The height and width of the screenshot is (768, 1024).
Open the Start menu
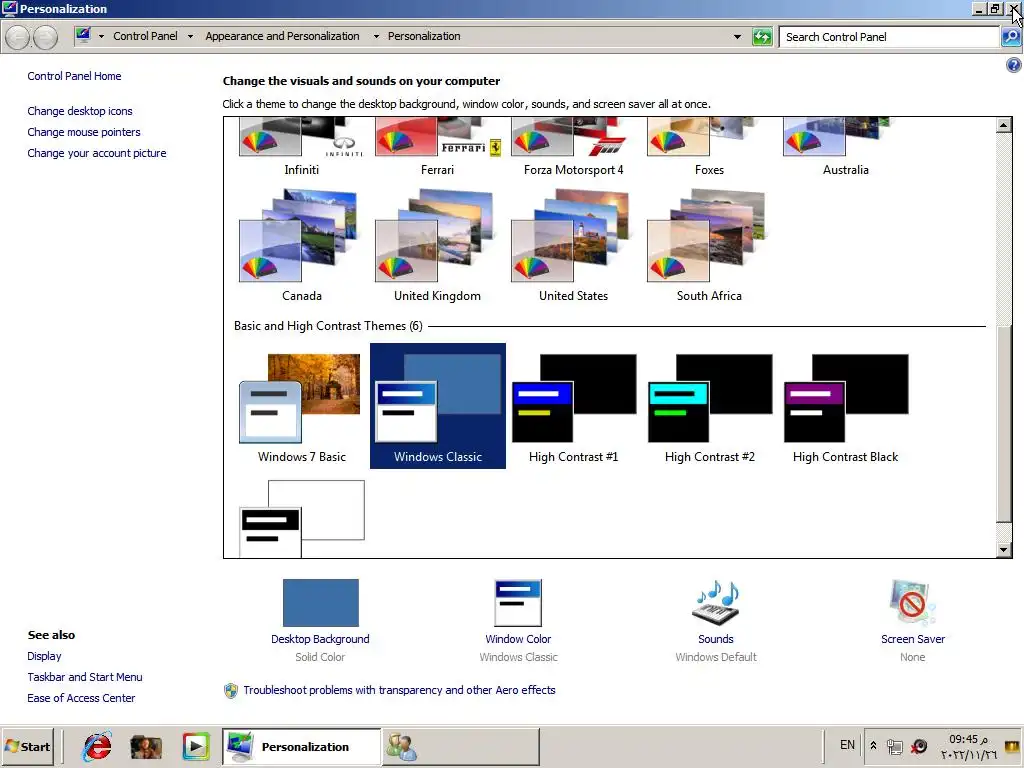27,746
